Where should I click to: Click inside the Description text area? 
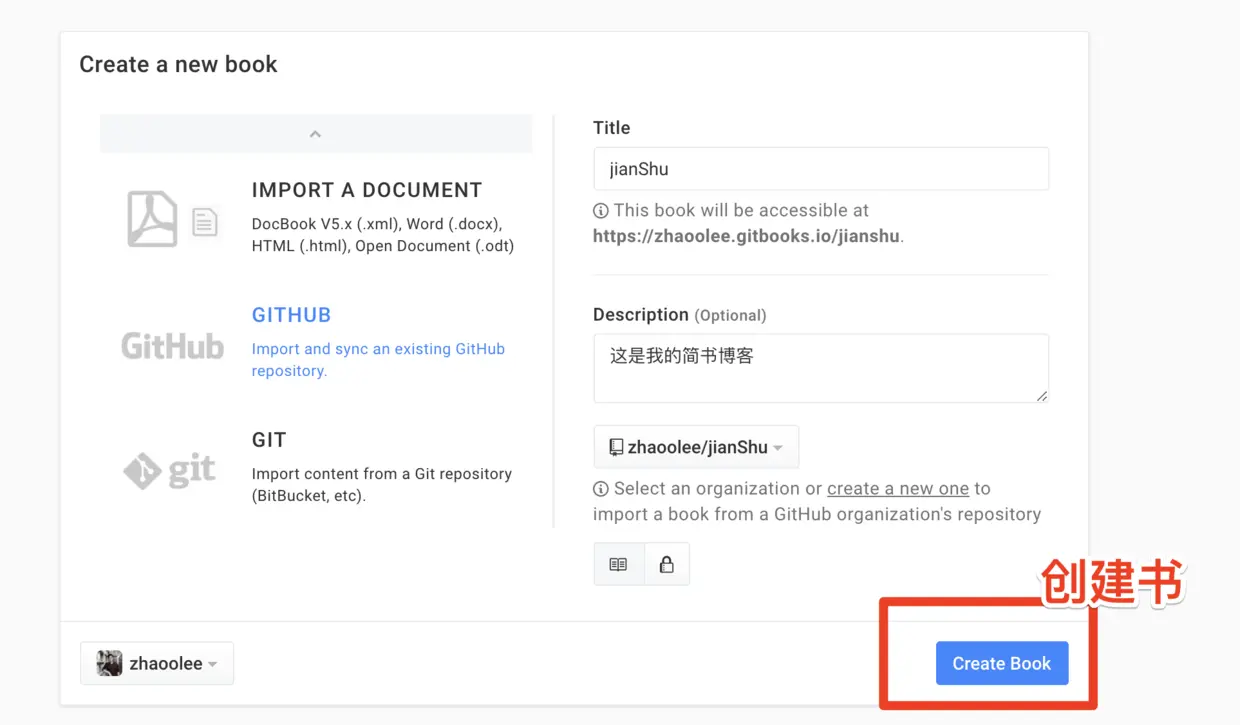pos(821,369)
